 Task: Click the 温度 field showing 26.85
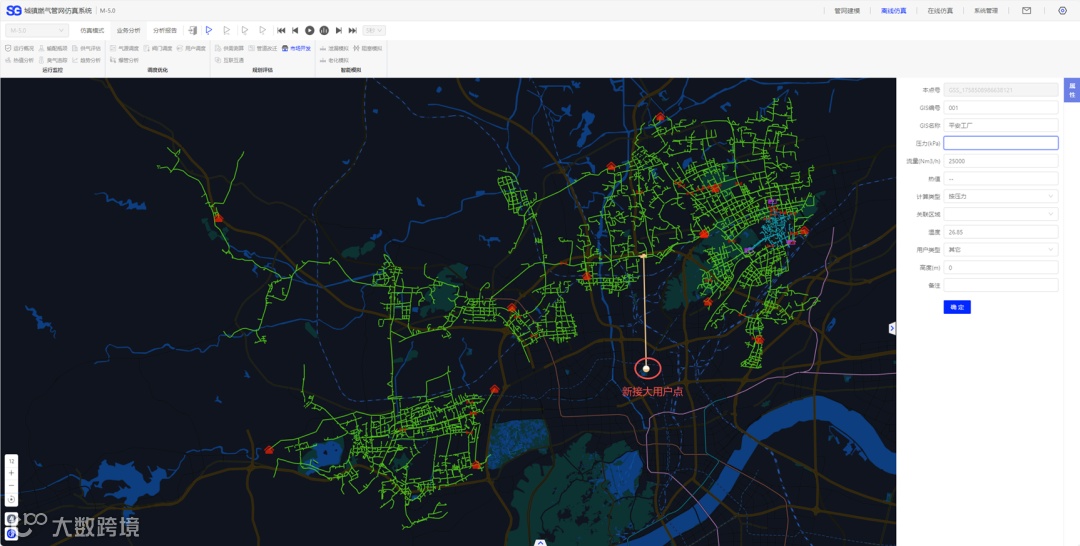[x=1001, y=232]
